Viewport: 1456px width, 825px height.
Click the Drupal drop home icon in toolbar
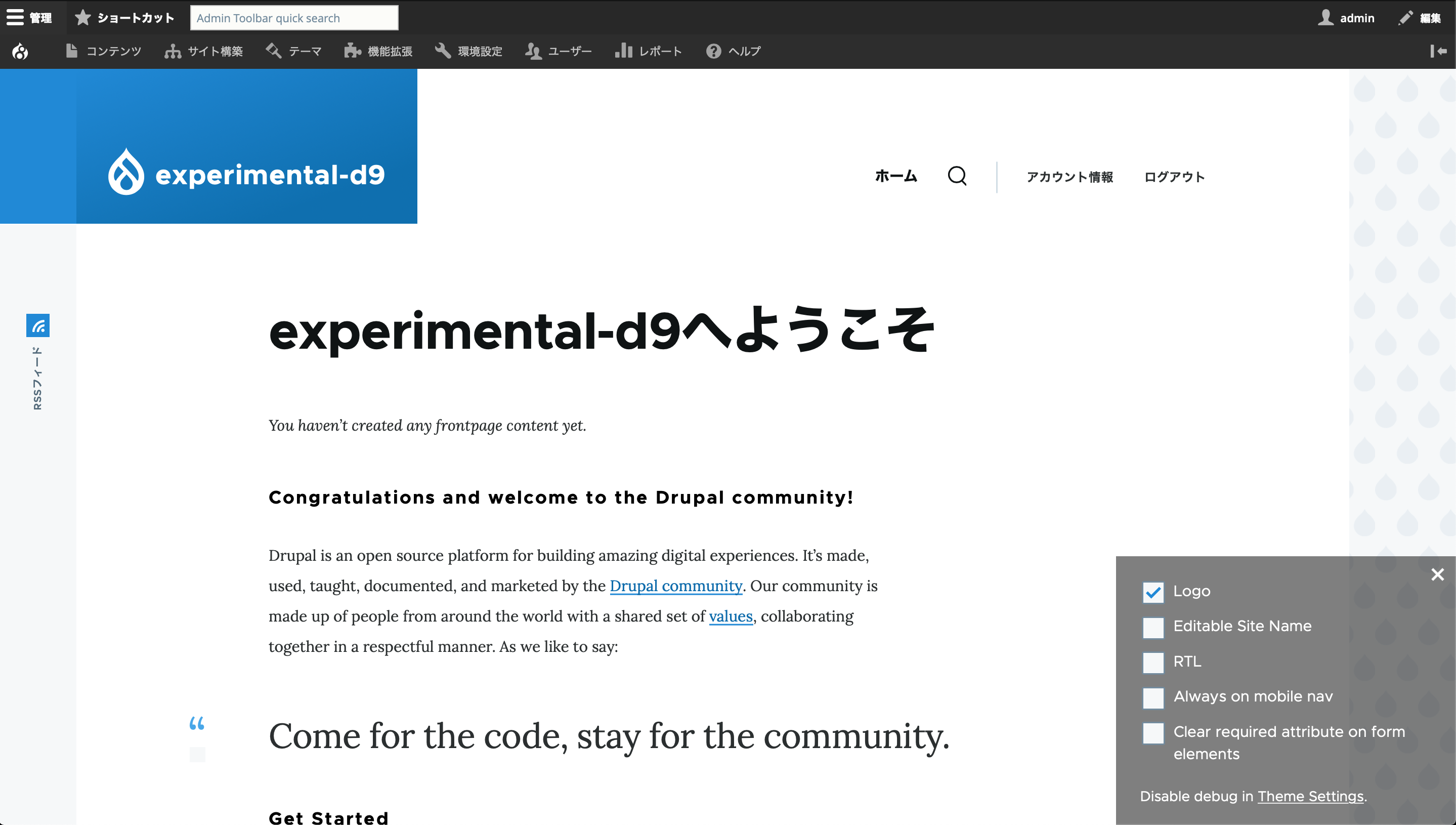click(x=20, y=51)
